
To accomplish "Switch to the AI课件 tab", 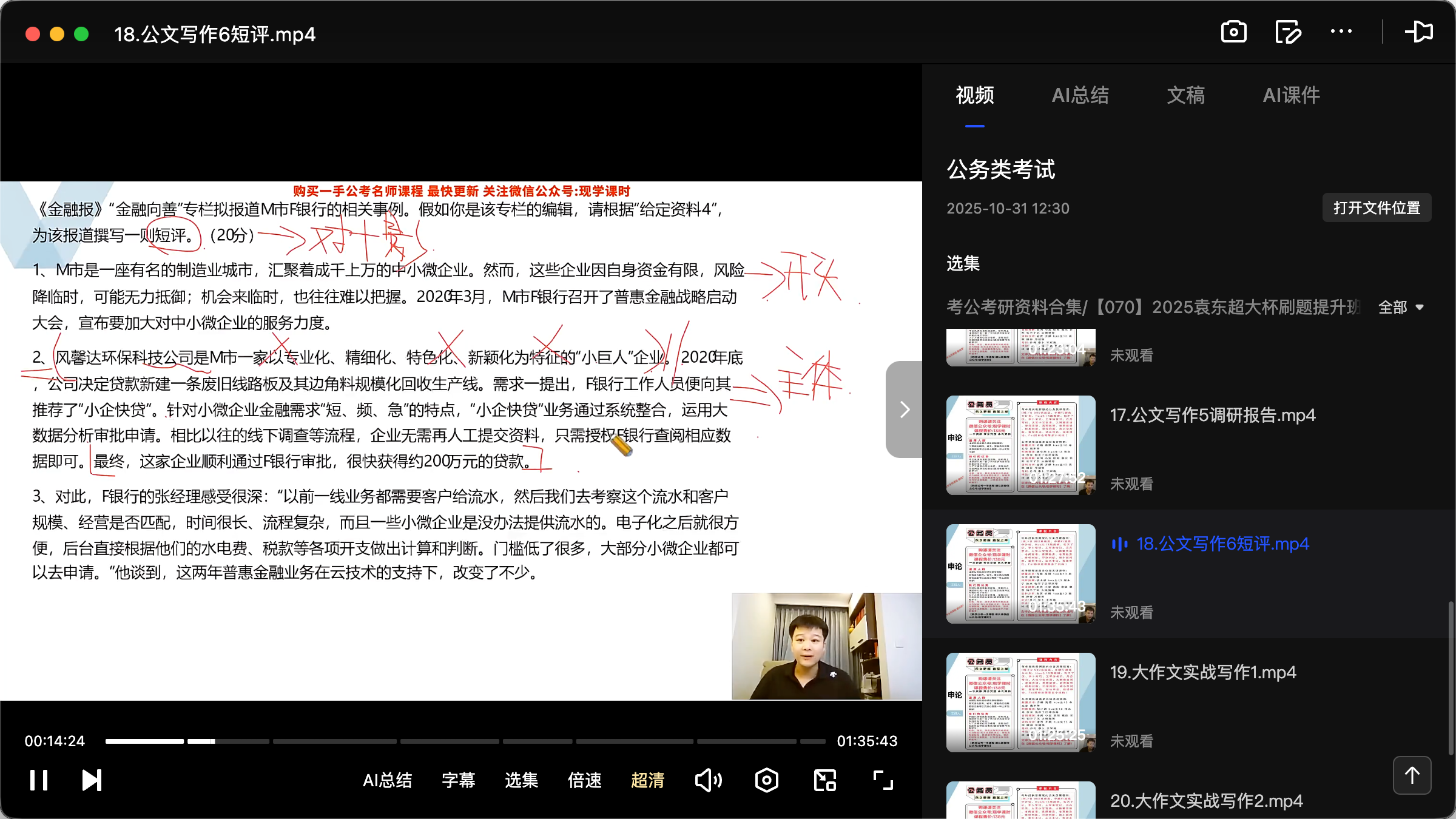I will [x=1290, y=95].
